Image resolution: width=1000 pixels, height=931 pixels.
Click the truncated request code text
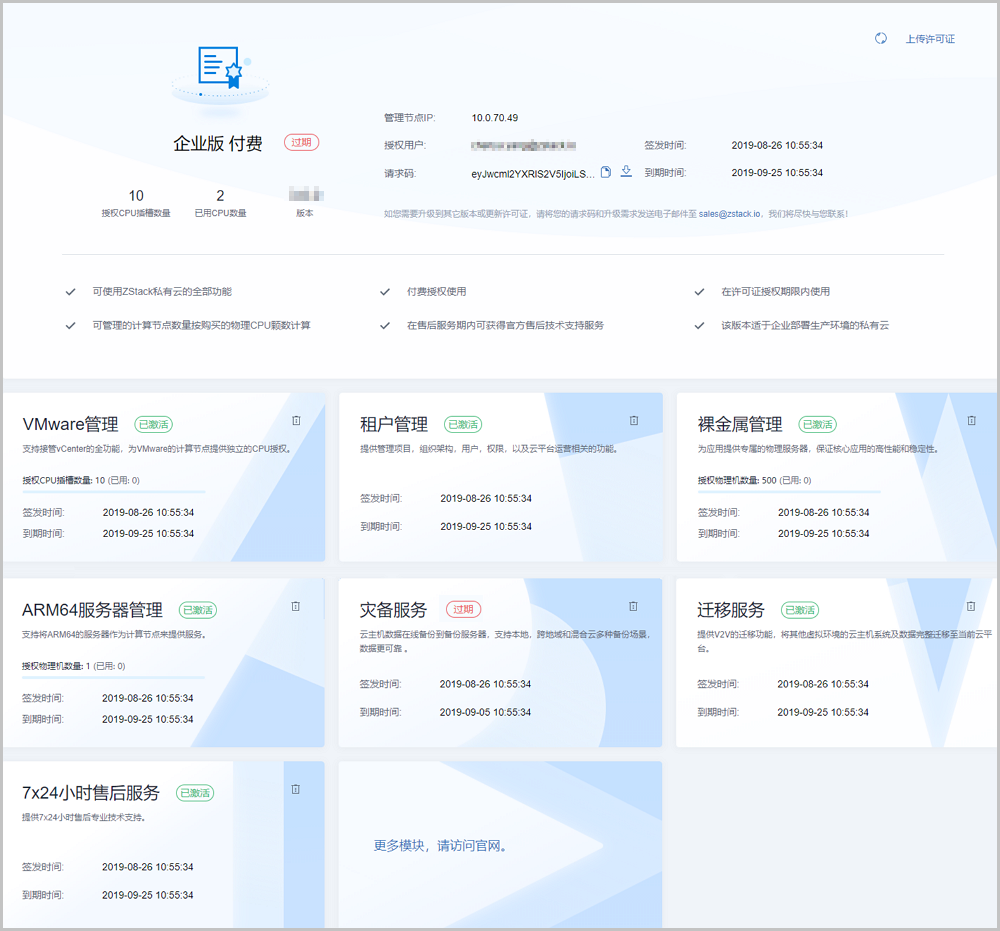pos(532,173)
